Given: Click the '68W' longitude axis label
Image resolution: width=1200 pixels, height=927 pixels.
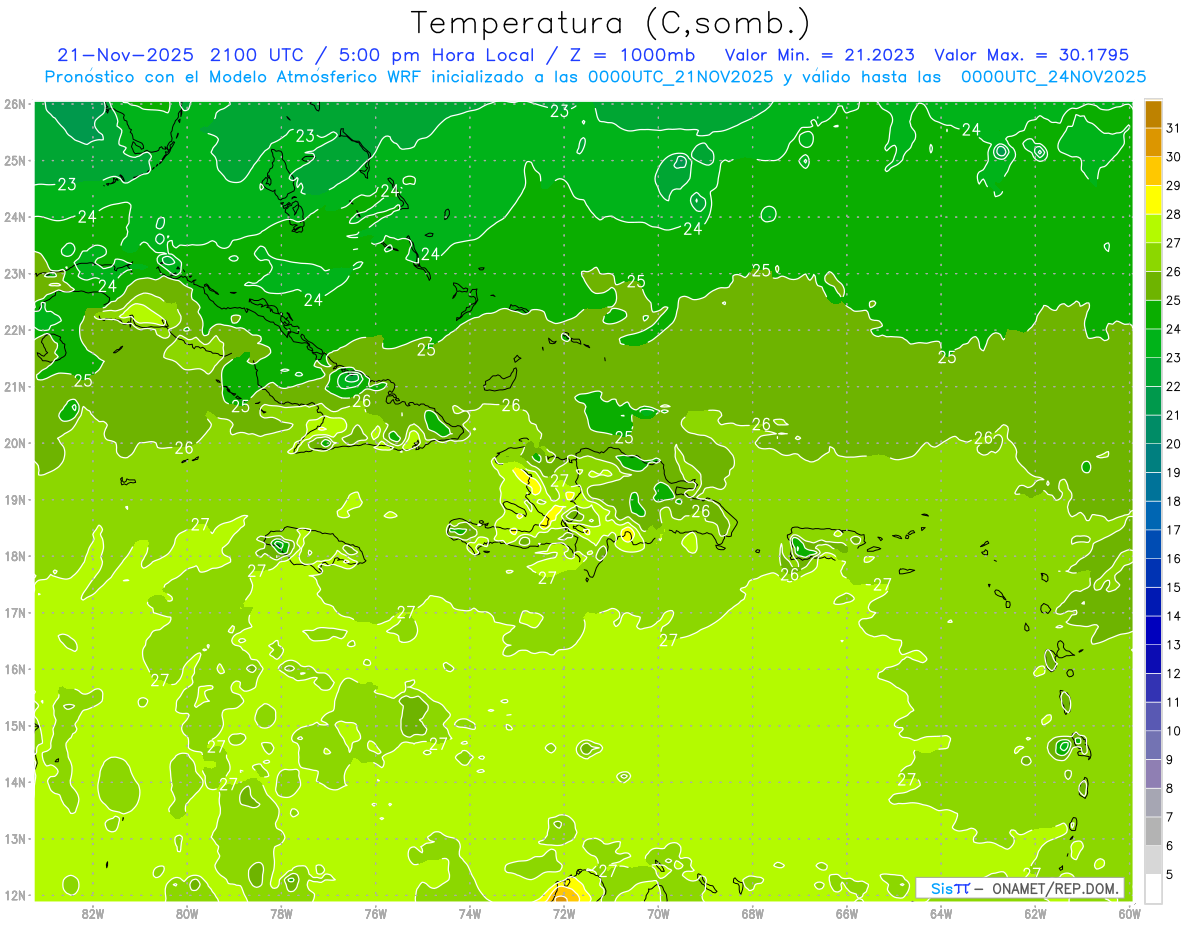Looking at the screenshot, I should [752, 913].
